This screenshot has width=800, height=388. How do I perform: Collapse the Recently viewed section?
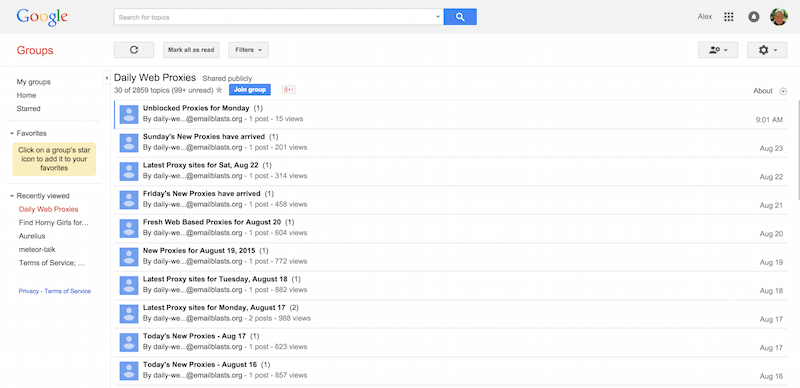12,196
